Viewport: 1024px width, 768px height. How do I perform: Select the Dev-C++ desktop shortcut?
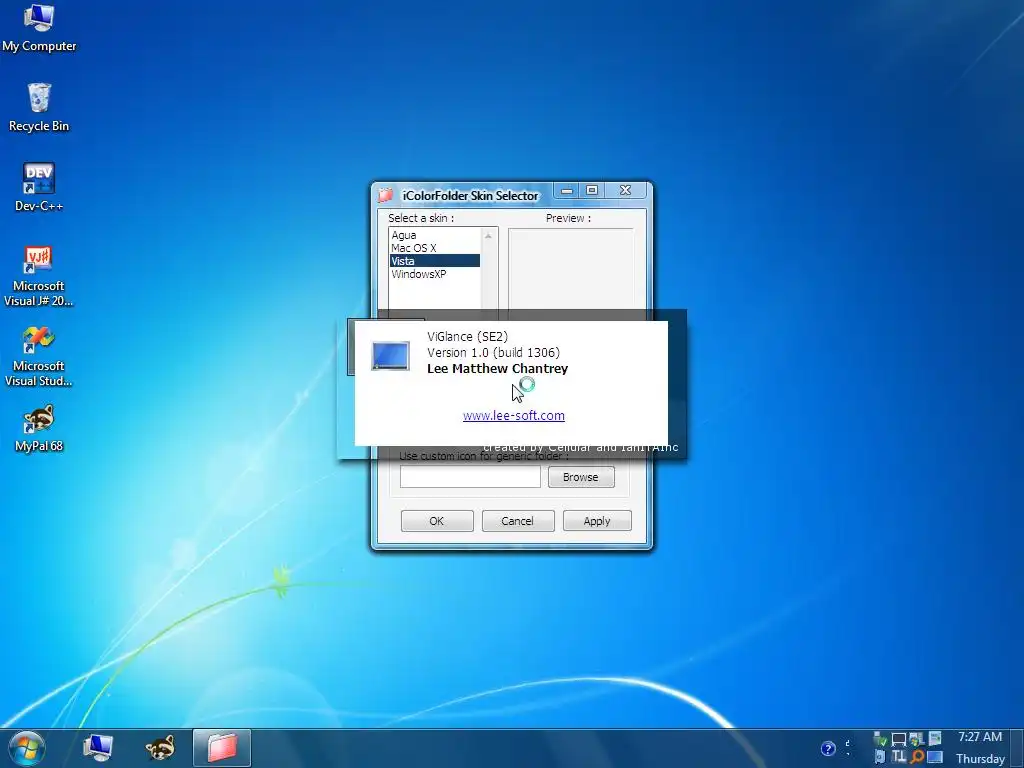coord(39,187)
